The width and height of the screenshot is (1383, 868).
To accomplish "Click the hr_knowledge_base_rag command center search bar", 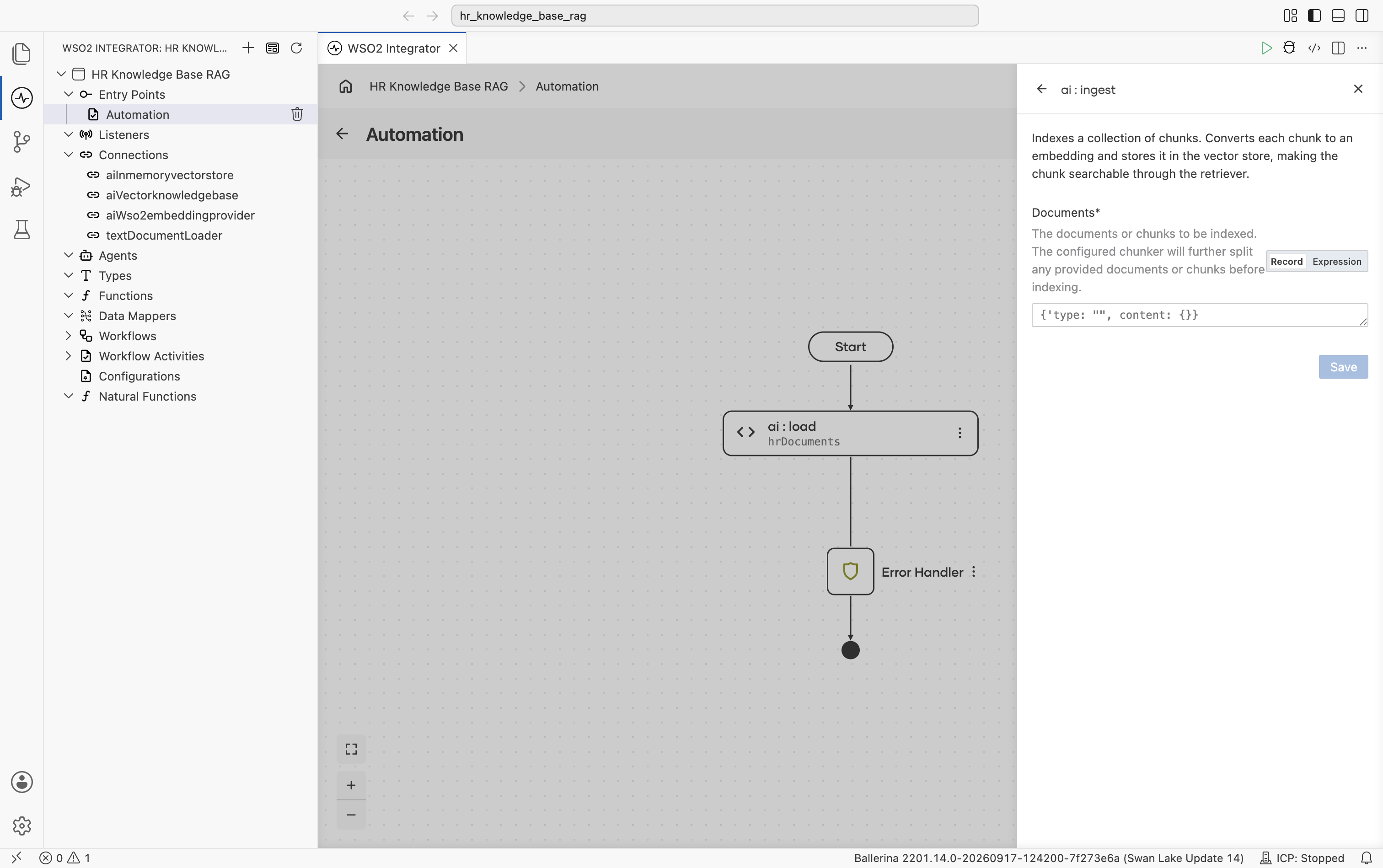I will coord(715,16).
